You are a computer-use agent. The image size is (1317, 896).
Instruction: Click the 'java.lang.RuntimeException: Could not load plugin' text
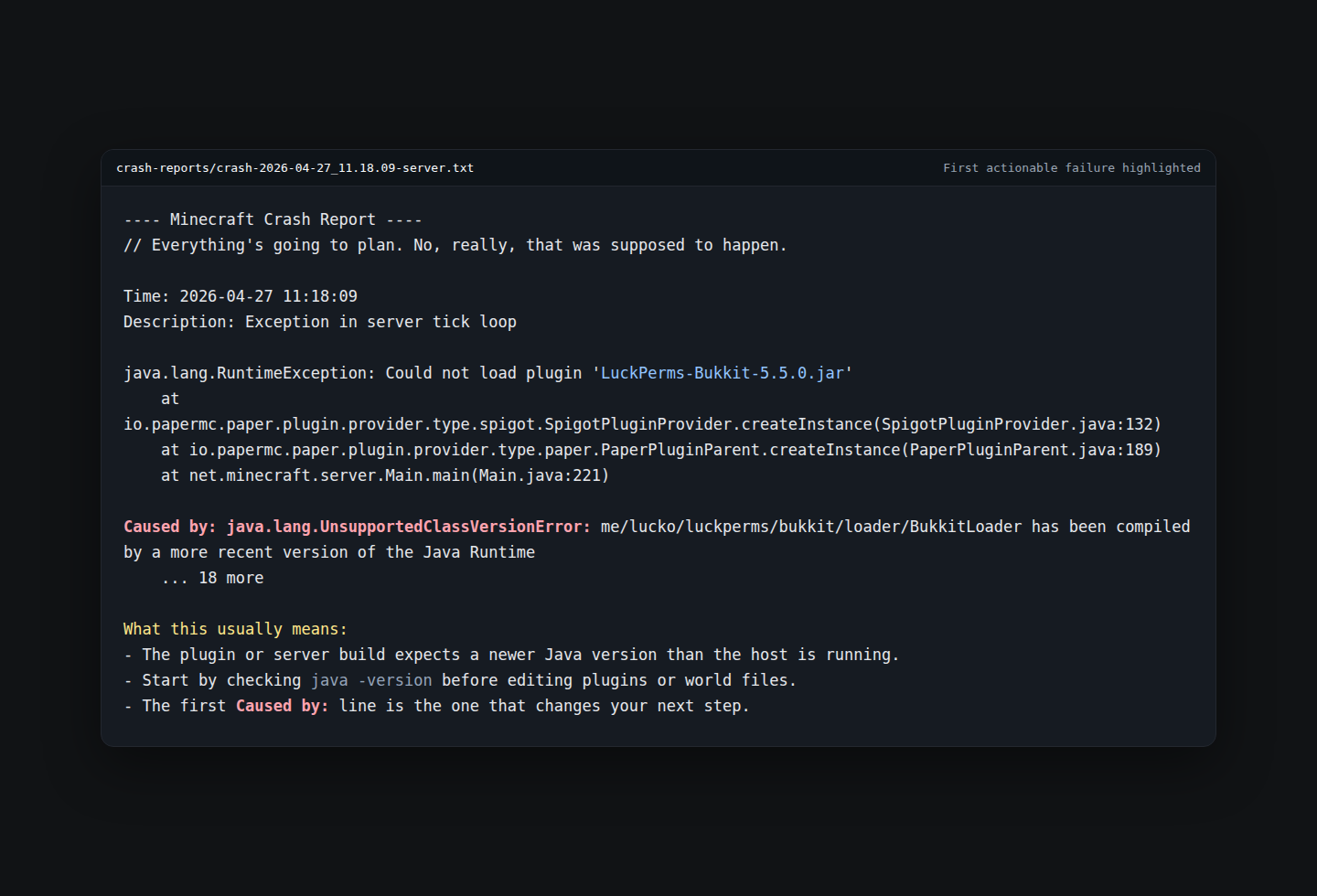click(352, 373)
